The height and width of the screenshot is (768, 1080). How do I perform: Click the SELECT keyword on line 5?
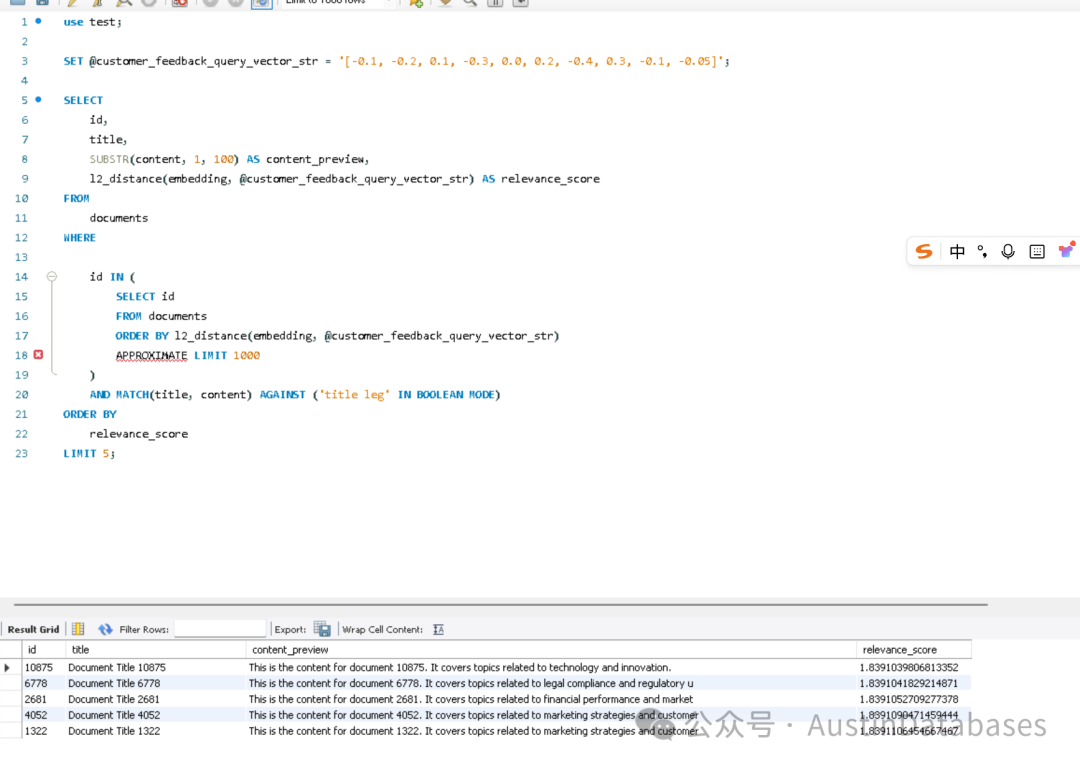point(83,101)
